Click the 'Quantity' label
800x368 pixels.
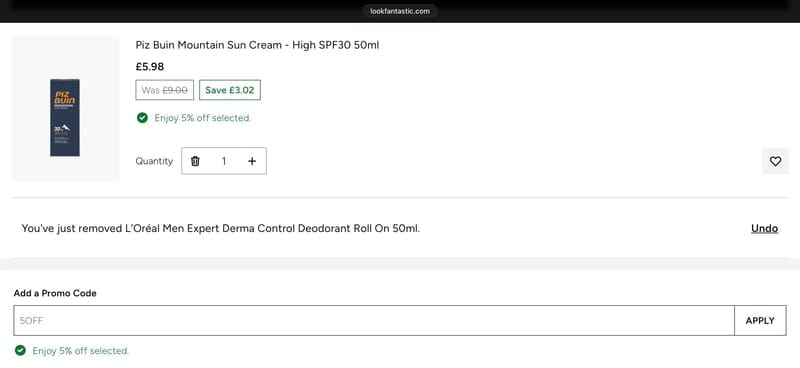tap(154, 161)
